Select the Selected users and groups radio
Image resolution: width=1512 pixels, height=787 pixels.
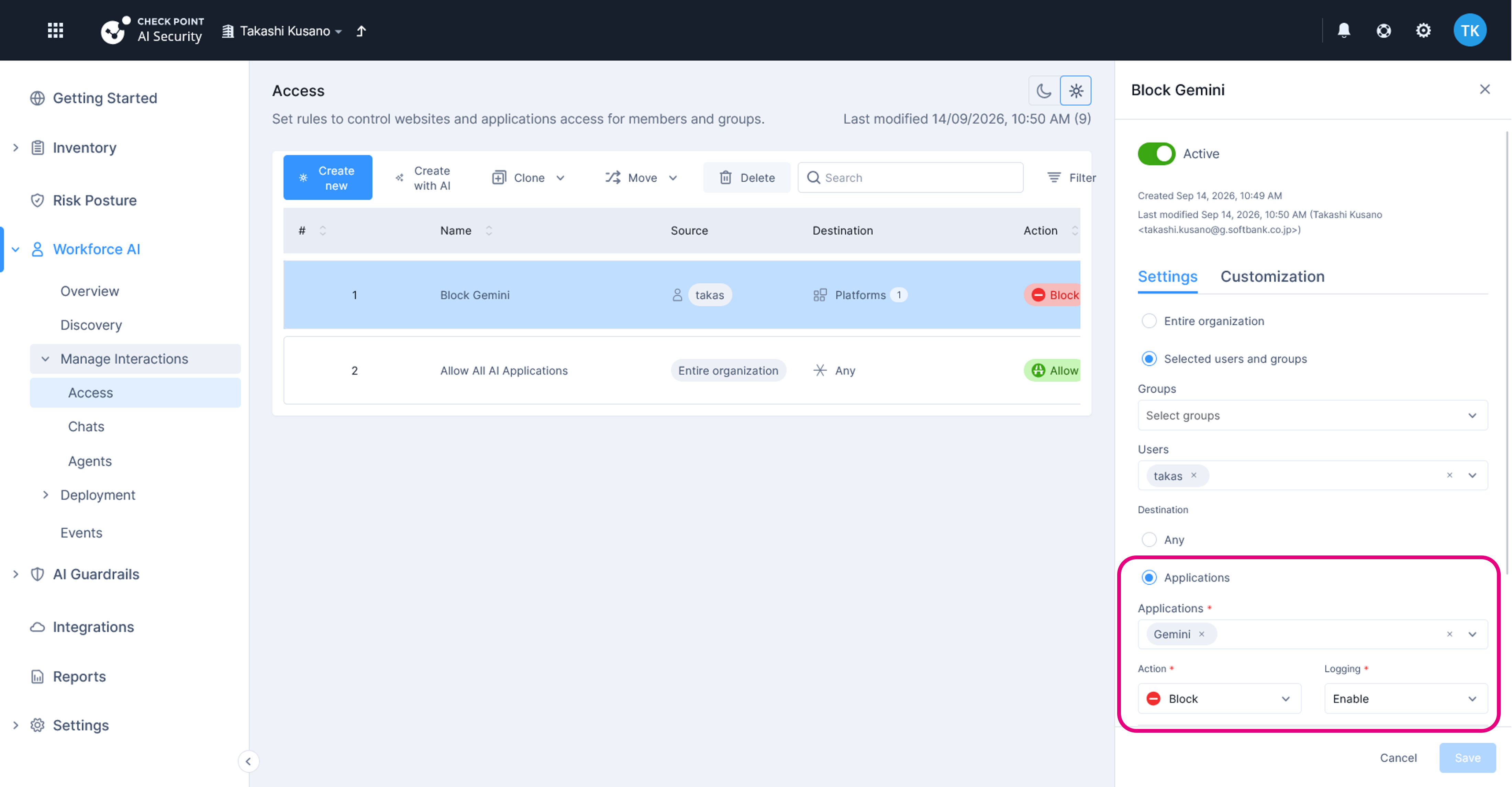tap(1149, 359)
